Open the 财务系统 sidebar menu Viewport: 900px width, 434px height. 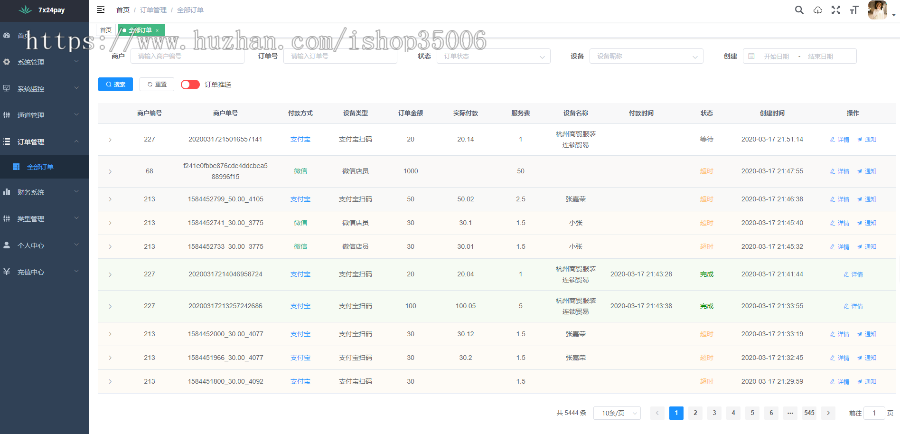click(44, 192)
